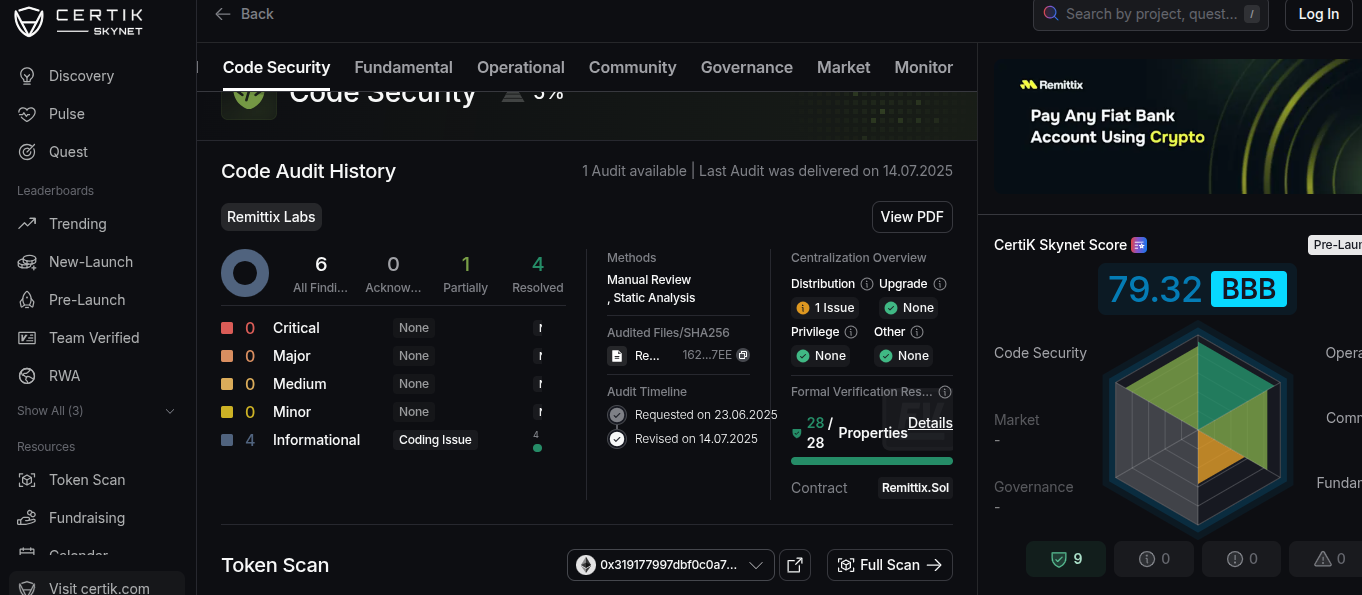Click the Remittix ad banner
This screenshot has height=595, width=1362.
click(1178, 126)
